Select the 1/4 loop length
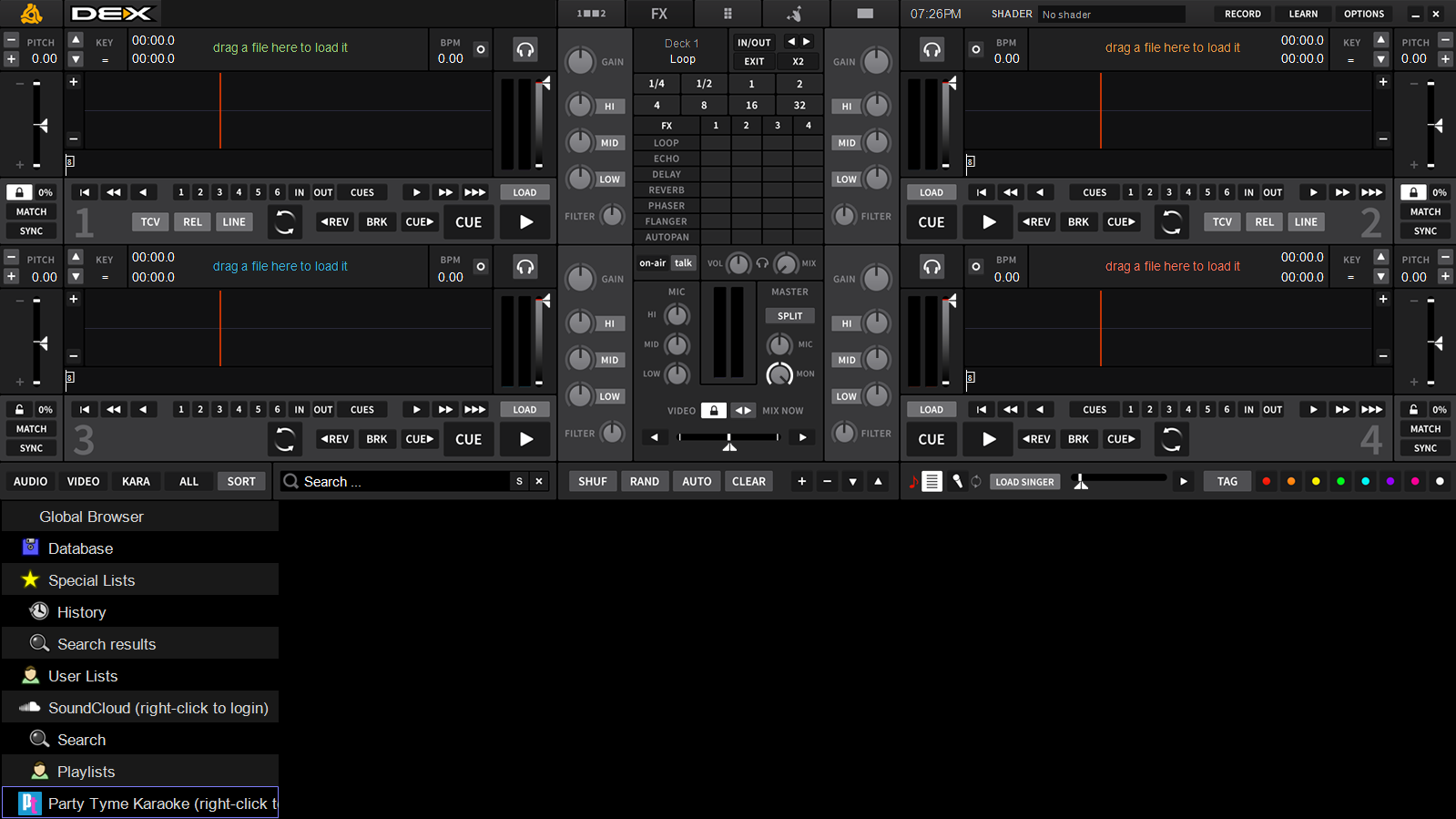 657,84
